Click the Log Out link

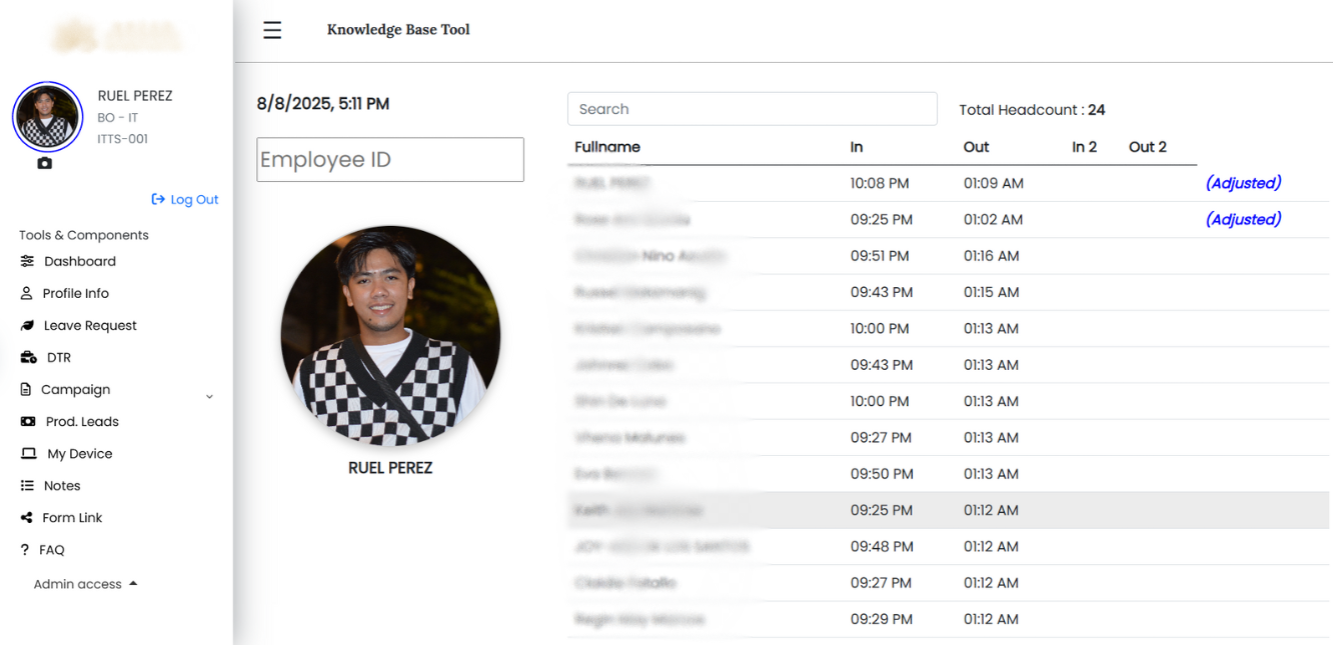point(185,199)
